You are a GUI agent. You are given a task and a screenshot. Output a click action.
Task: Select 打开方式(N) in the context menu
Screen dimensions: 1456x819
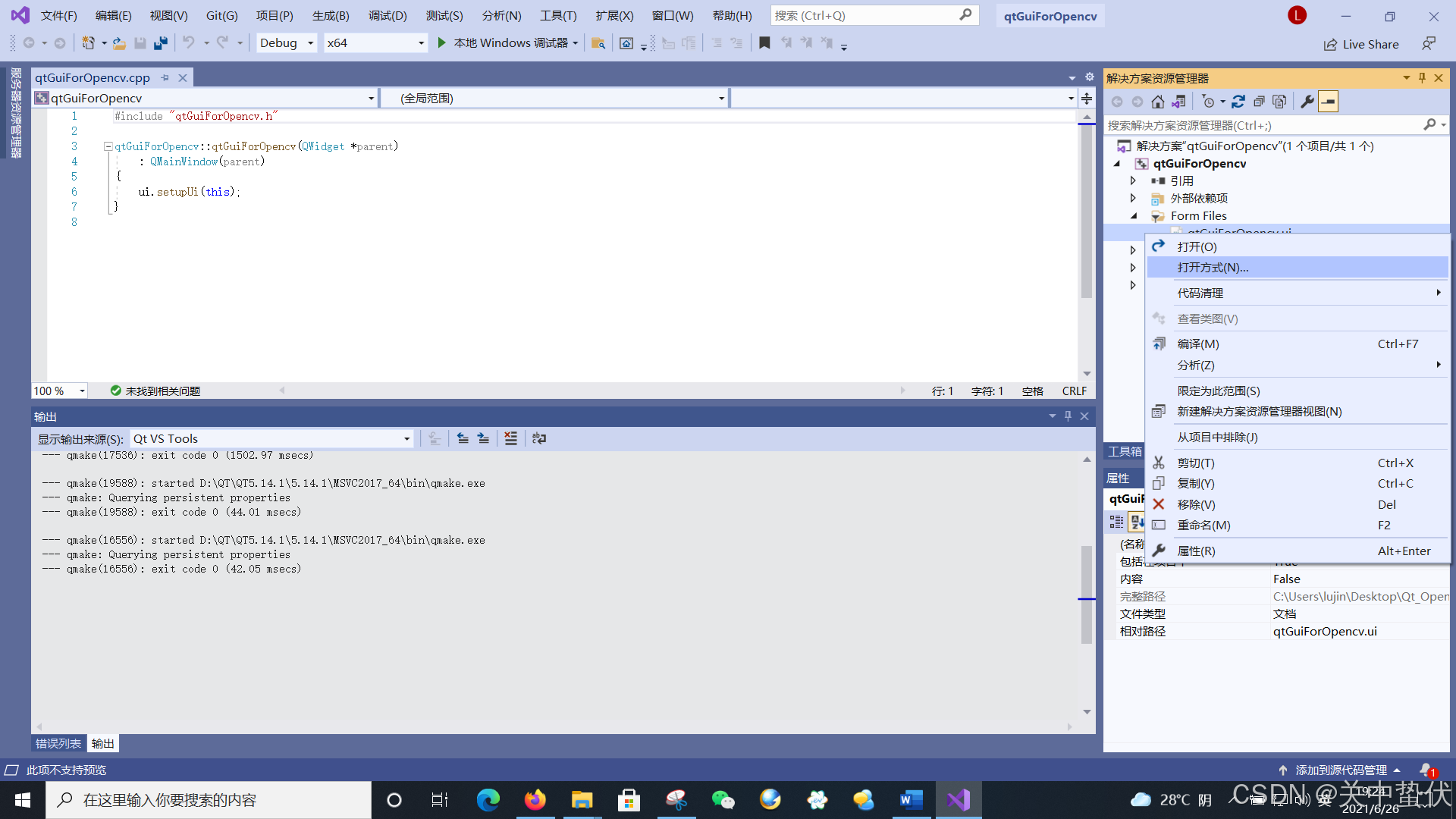[x=1212, y=267]
